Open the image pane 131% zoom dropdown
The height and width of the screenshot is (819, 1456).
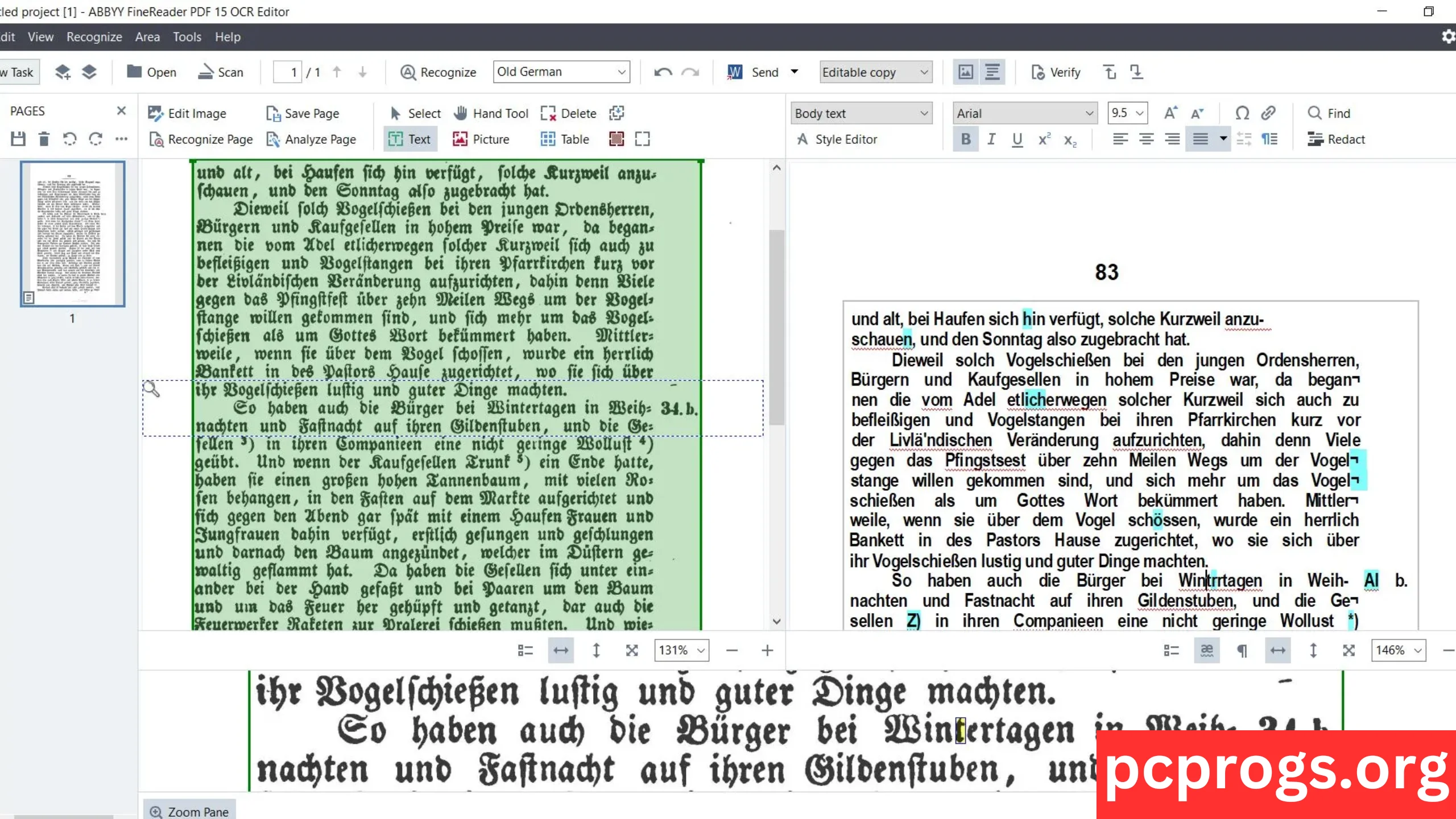(681, 650)
